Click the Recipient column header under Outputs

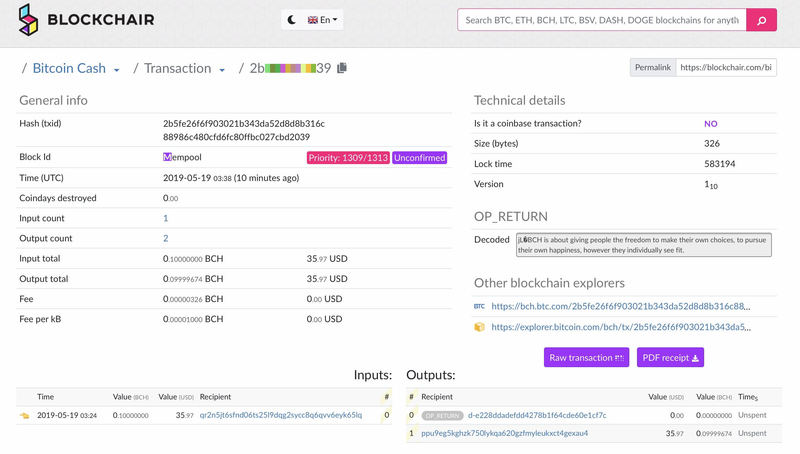click(437, 397)
